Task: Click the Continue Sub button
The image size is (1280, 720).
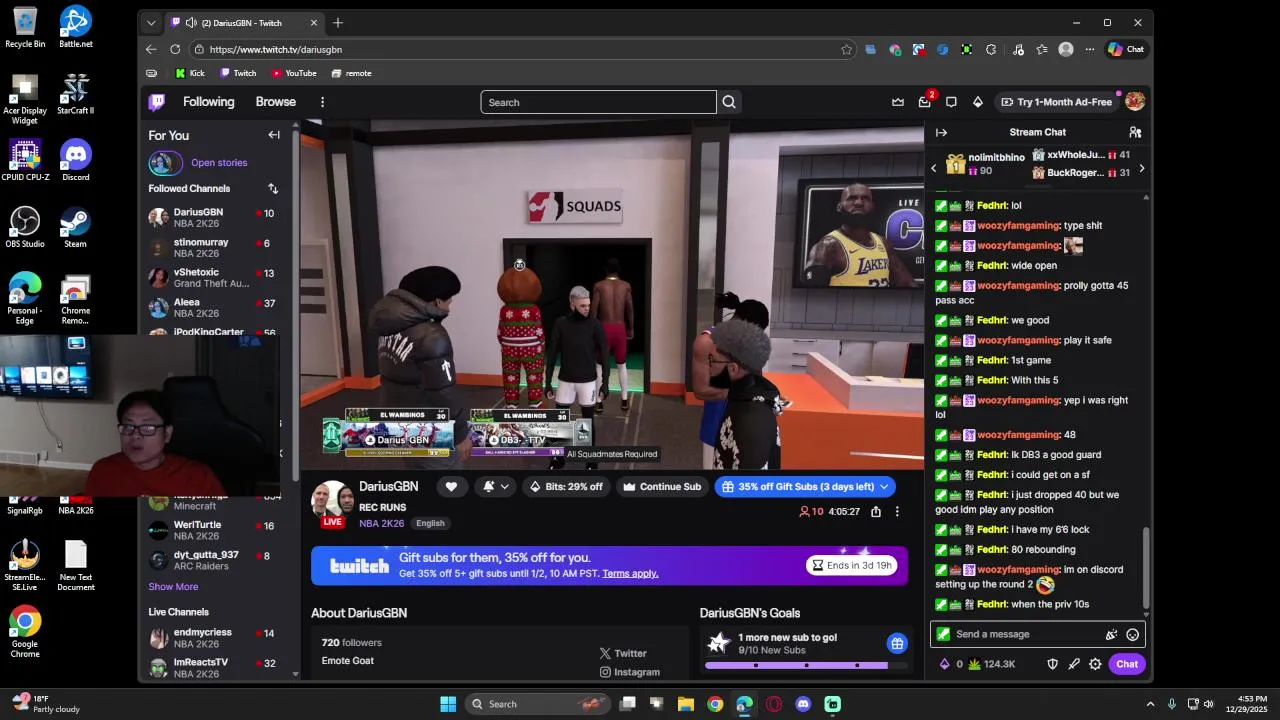Action: [662, 487]
